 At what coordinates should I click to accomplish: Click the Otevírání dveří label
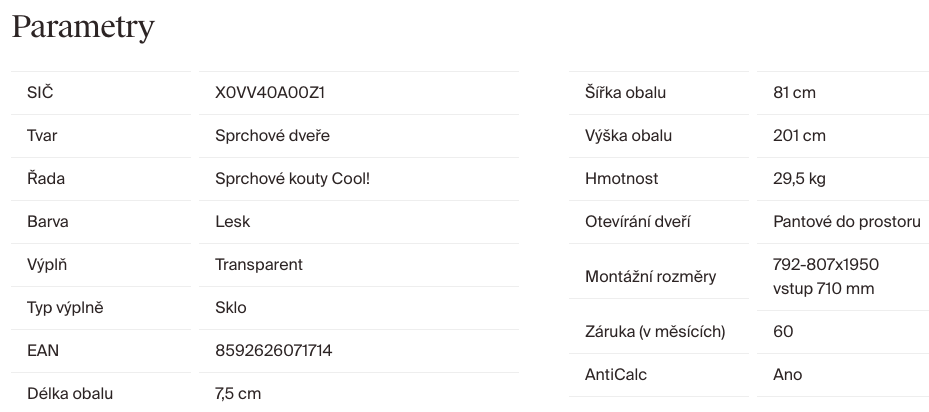click(x=637, y=222)
